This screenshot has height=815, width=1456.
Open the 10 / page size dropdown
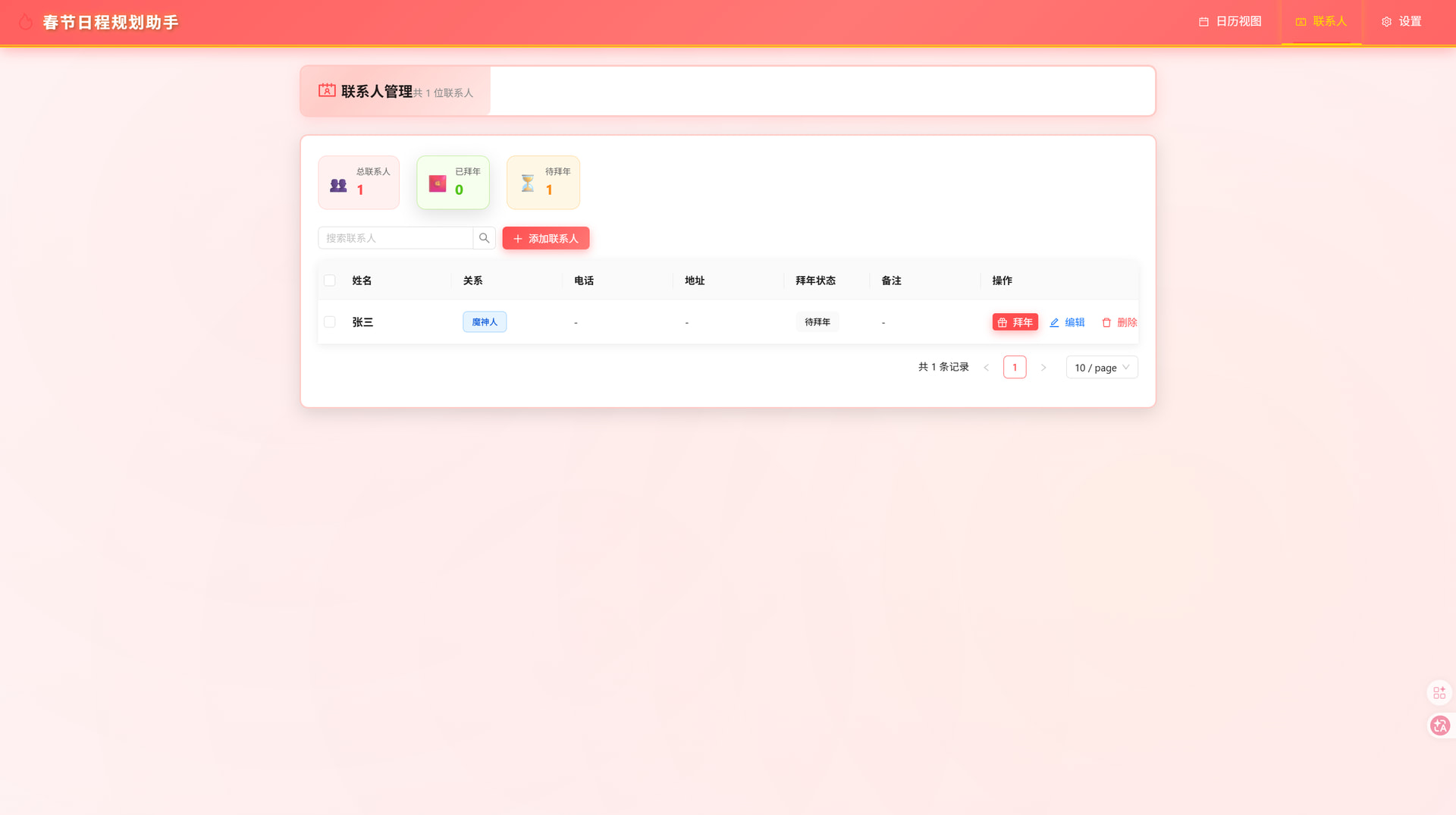click(1101, 368)
